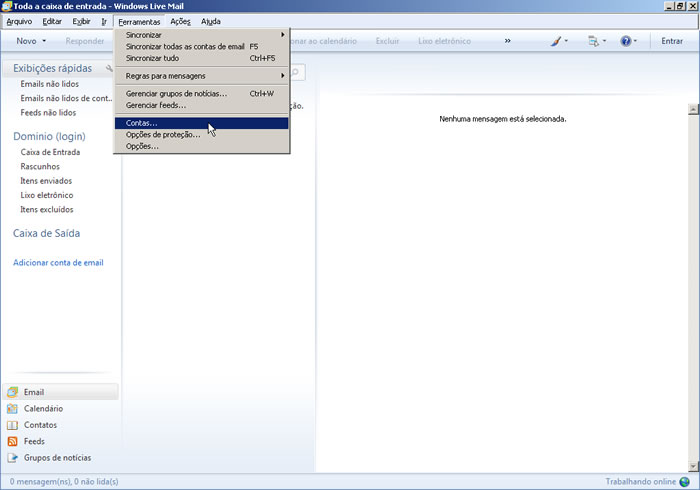700x490 pixels.
Task: Open the help icon dropdown arrow
Action: pyautogui.click(x=635, y=41)
